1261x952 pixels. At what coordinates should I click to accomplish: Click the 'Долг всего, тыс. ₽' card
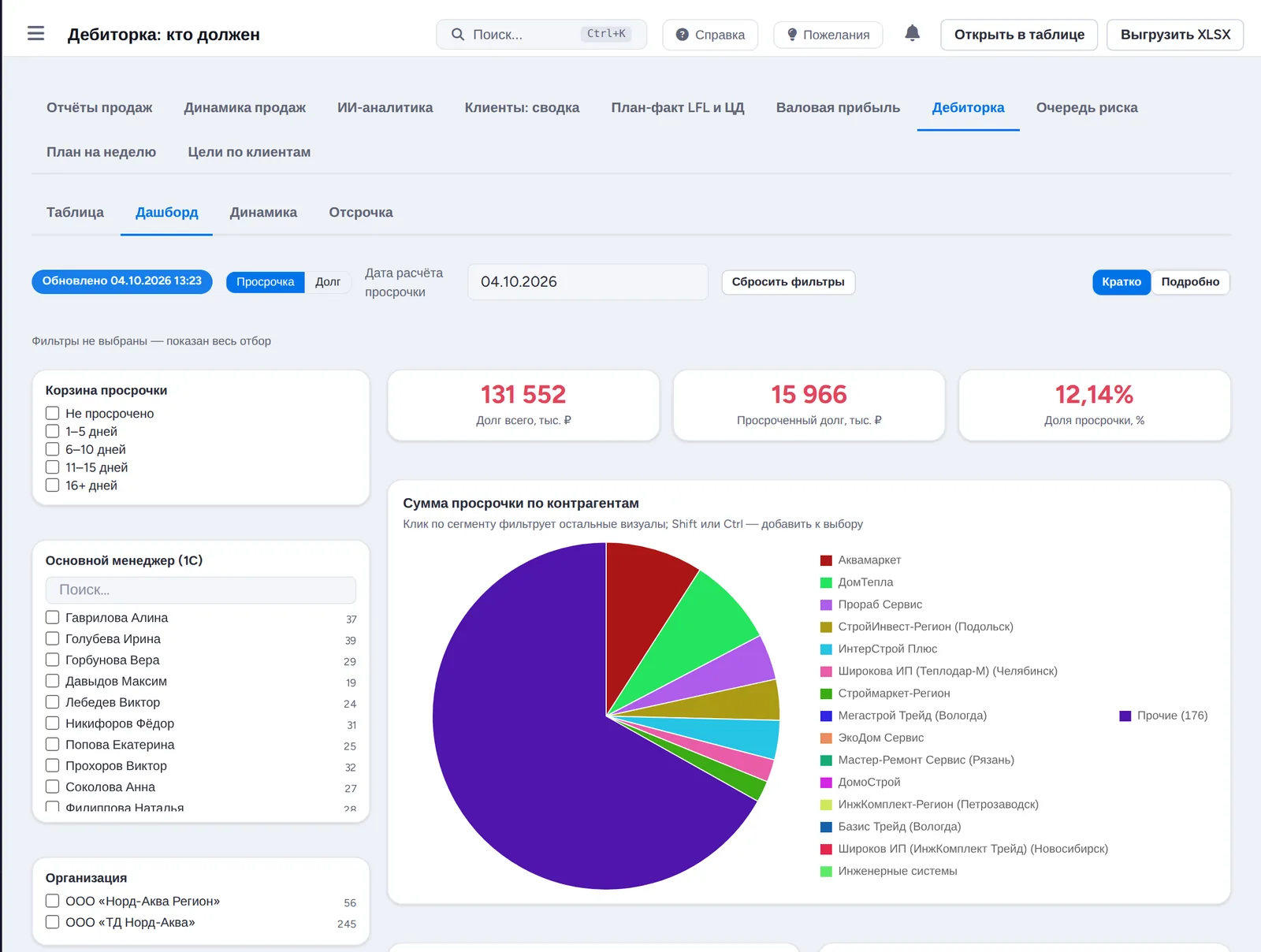coord(523,405)
